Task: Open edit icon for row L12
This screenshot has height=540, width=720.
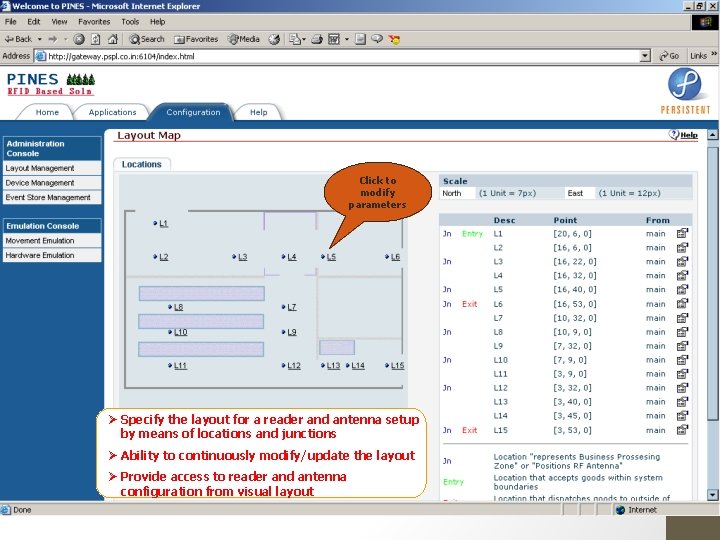Action: point(682,388)
